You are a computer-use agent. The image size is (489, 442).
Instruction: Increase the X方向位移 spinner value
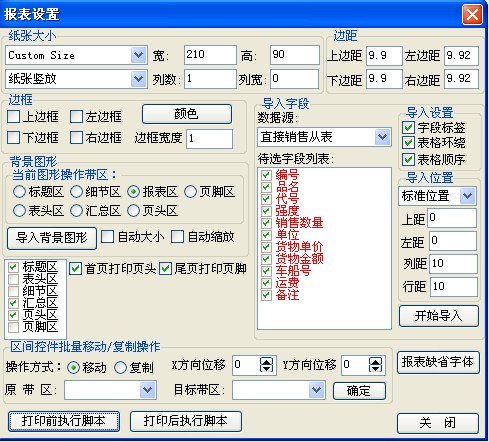click(x=266, y=361)
